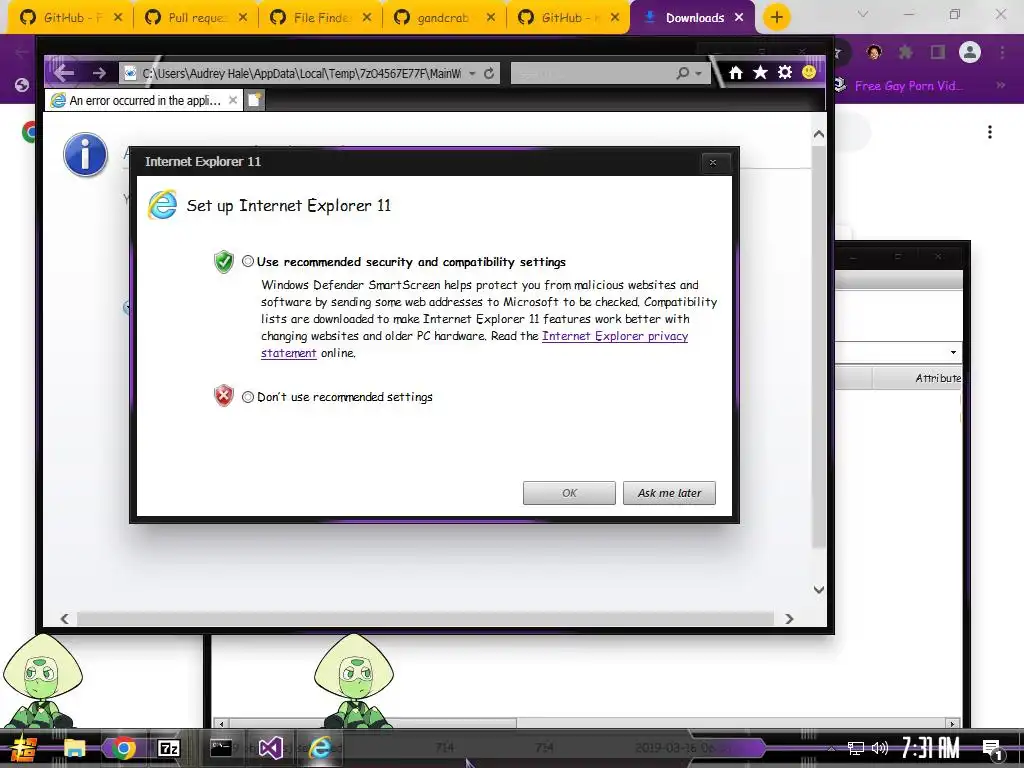Click left arrow of IE horizontal scrollbar
The width and height of the screenshot is (1024, 768).
point(64,618)
